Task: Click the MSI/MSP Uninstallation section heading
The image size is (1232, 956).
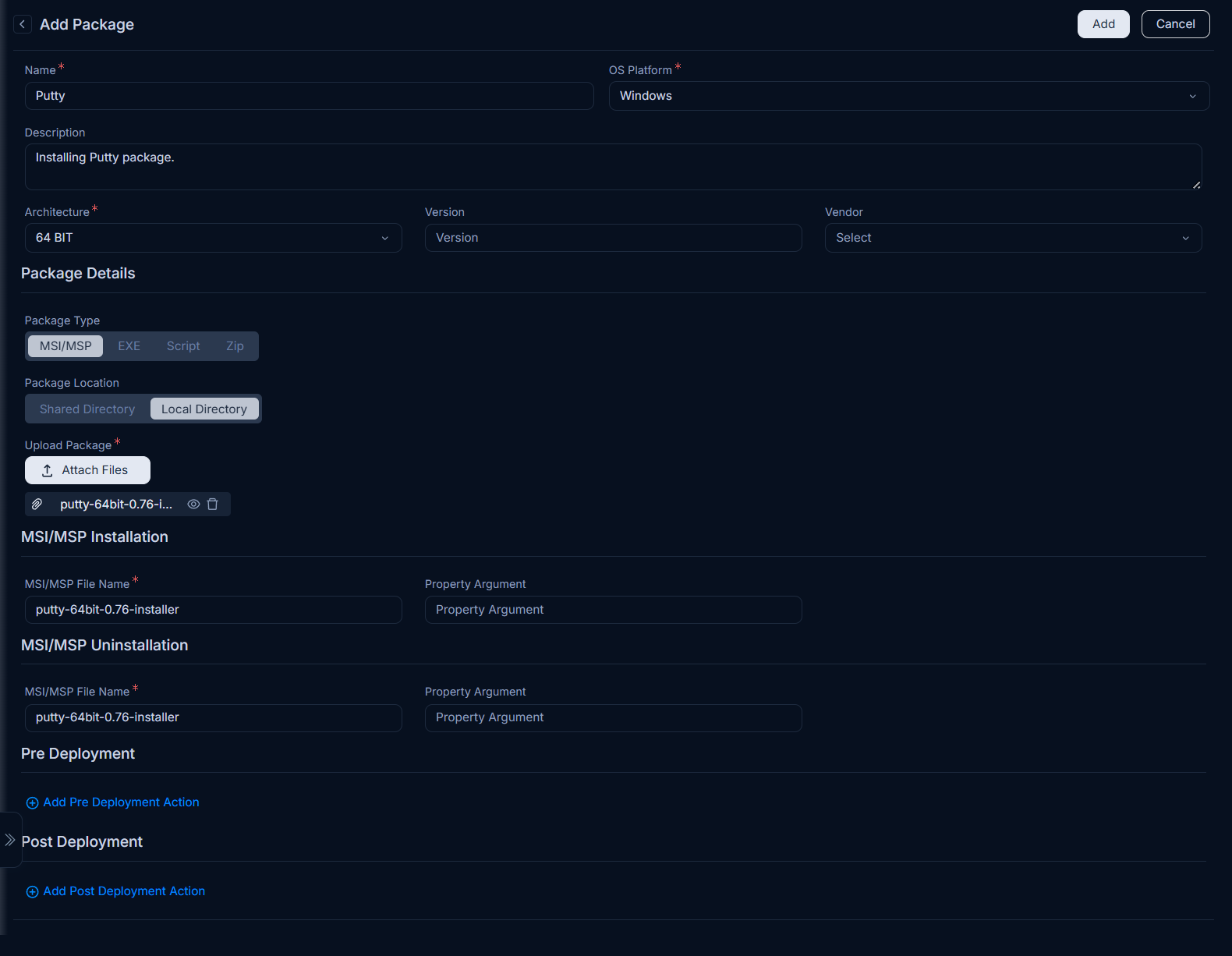Action: (104, 646)
